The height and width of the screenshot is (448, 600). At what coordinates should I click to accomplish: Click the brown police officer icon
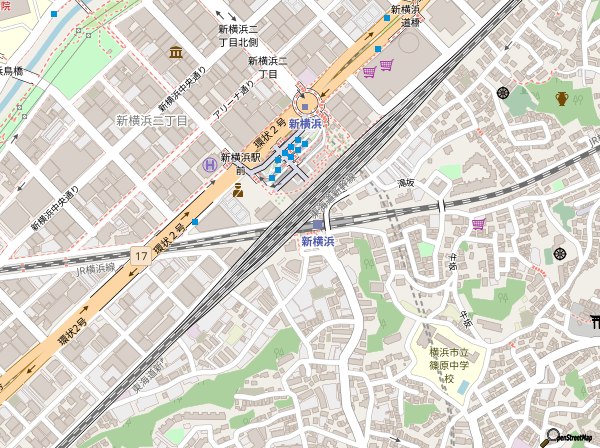point(238,189)
